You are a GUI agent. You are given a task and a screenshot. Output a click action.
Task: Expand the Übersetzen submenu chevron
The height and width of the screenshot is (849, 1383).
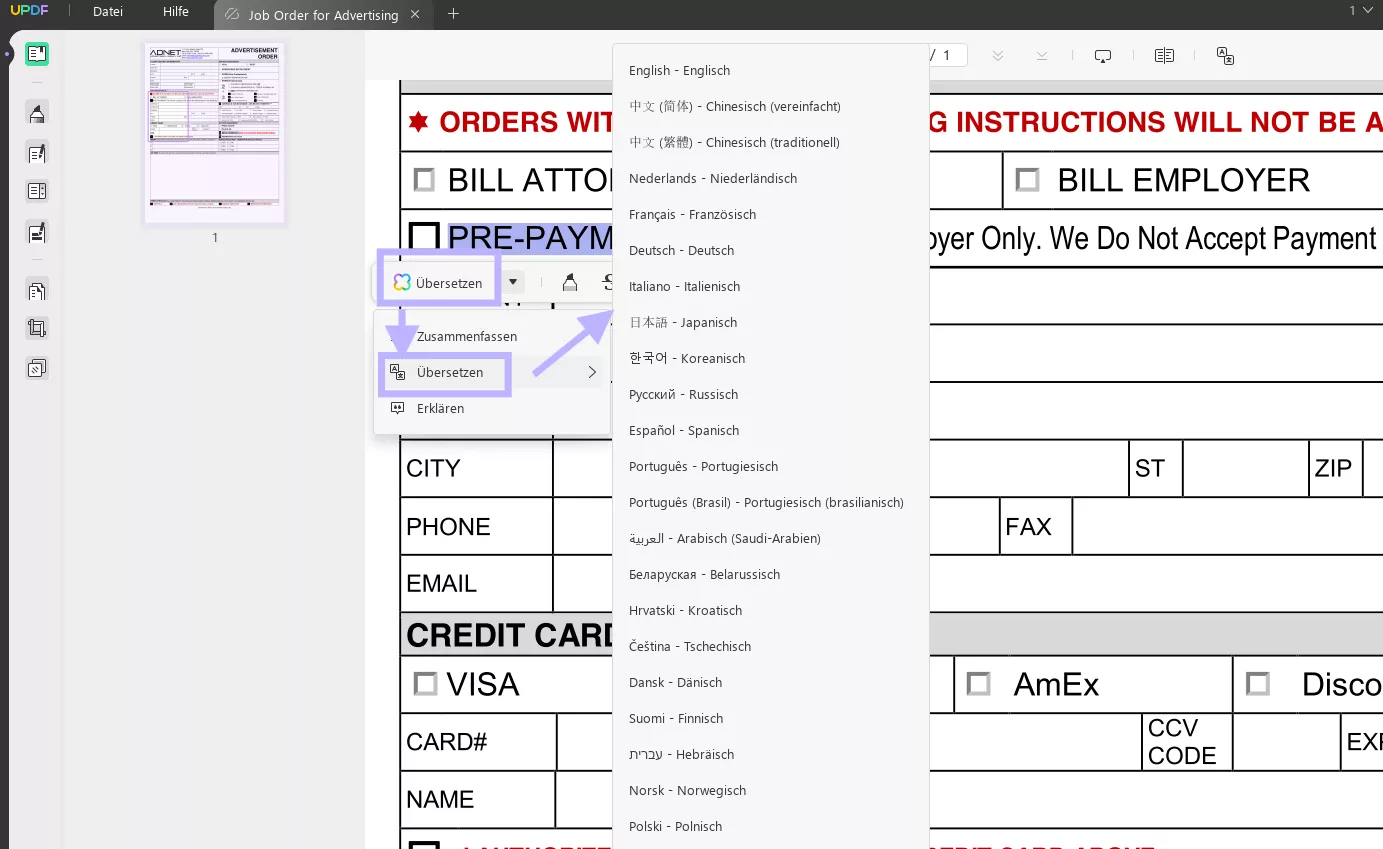coord(592,372)
